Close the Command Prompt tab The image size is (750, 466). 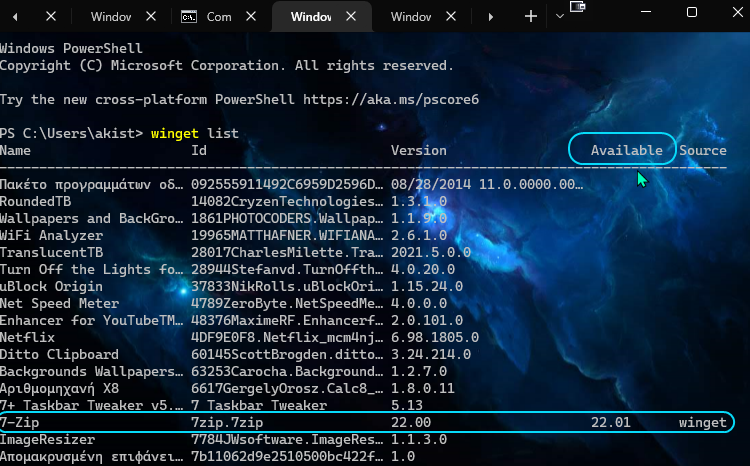(x=251, y=17)
